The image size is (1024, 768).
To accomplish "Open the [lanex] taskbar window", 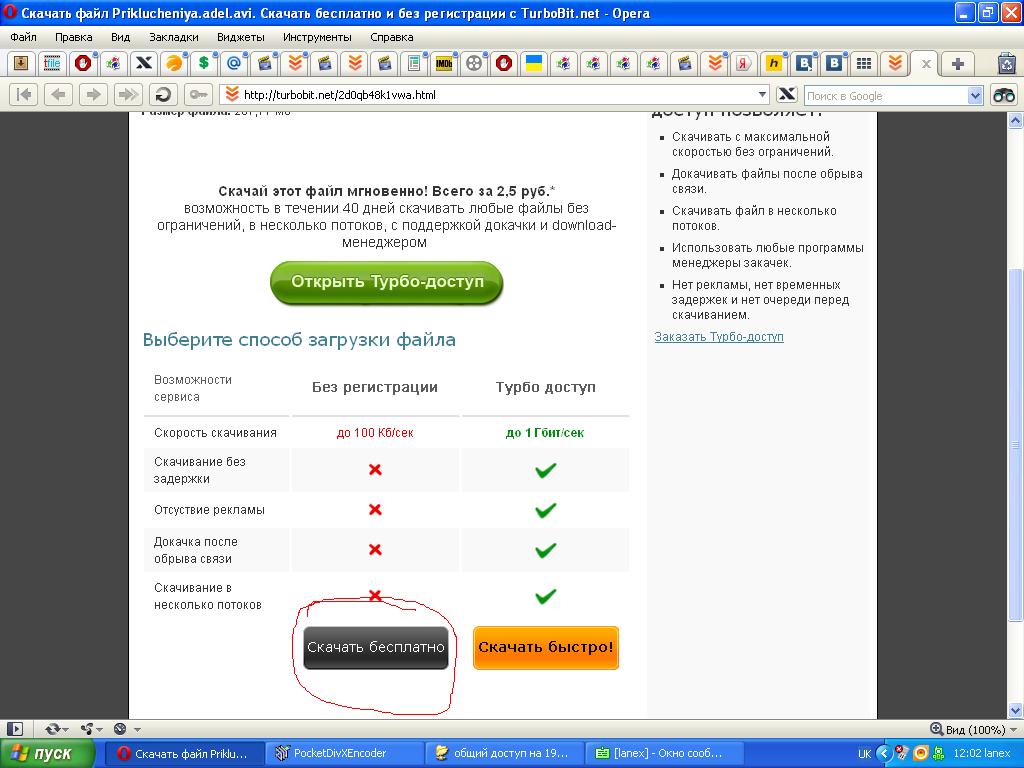I will [664, 754].
